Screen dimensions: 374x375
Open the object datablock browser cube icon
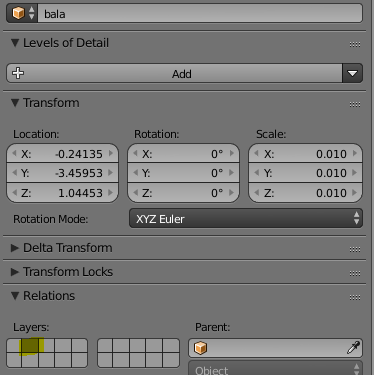(23, 13)
